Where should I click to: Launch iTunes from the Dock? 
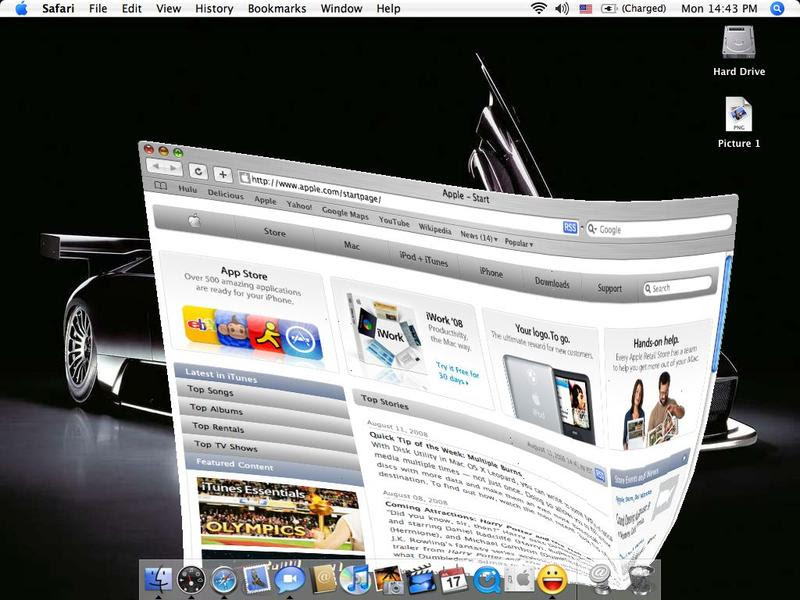pos(355,580)
